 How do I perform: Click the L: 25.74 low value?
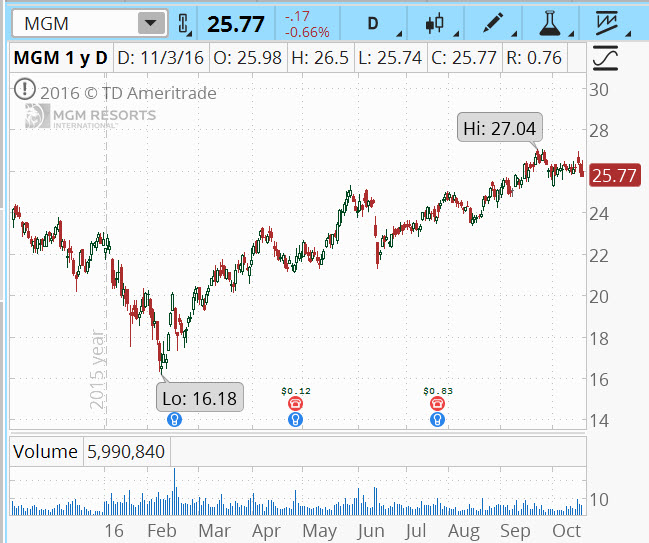(390, 58)
